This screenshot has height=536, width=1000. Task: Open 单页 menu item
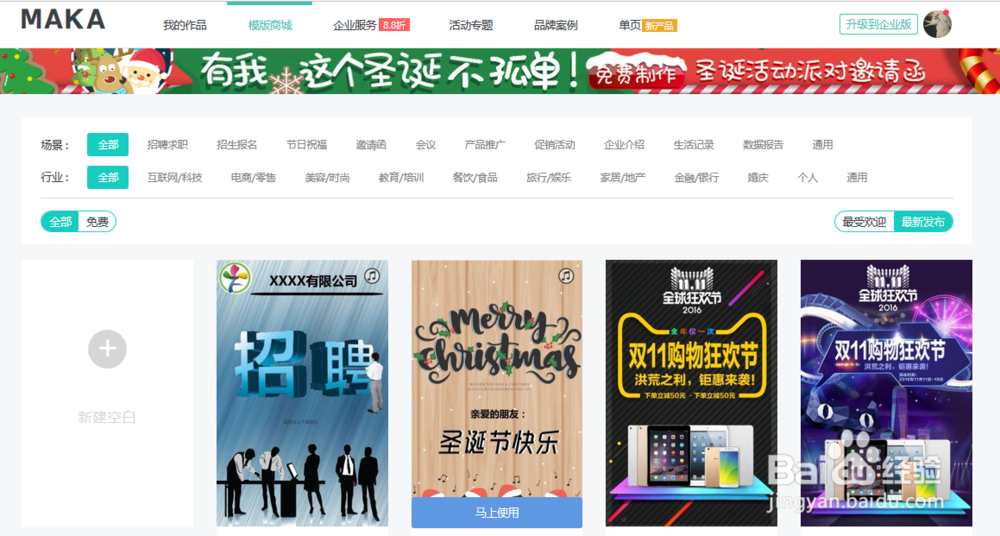629,25
